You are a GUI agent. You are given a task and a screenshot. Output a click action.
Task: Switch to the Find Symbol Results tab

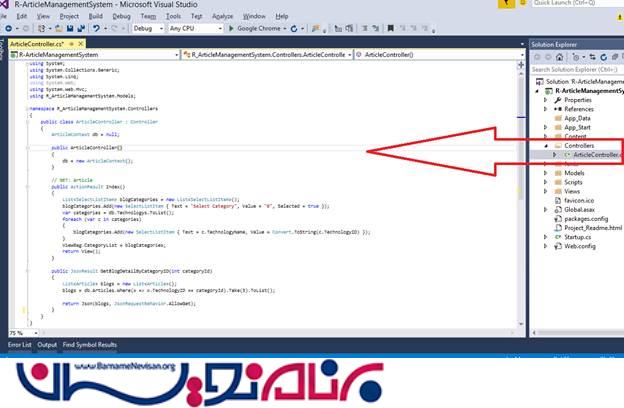[90, 345]
